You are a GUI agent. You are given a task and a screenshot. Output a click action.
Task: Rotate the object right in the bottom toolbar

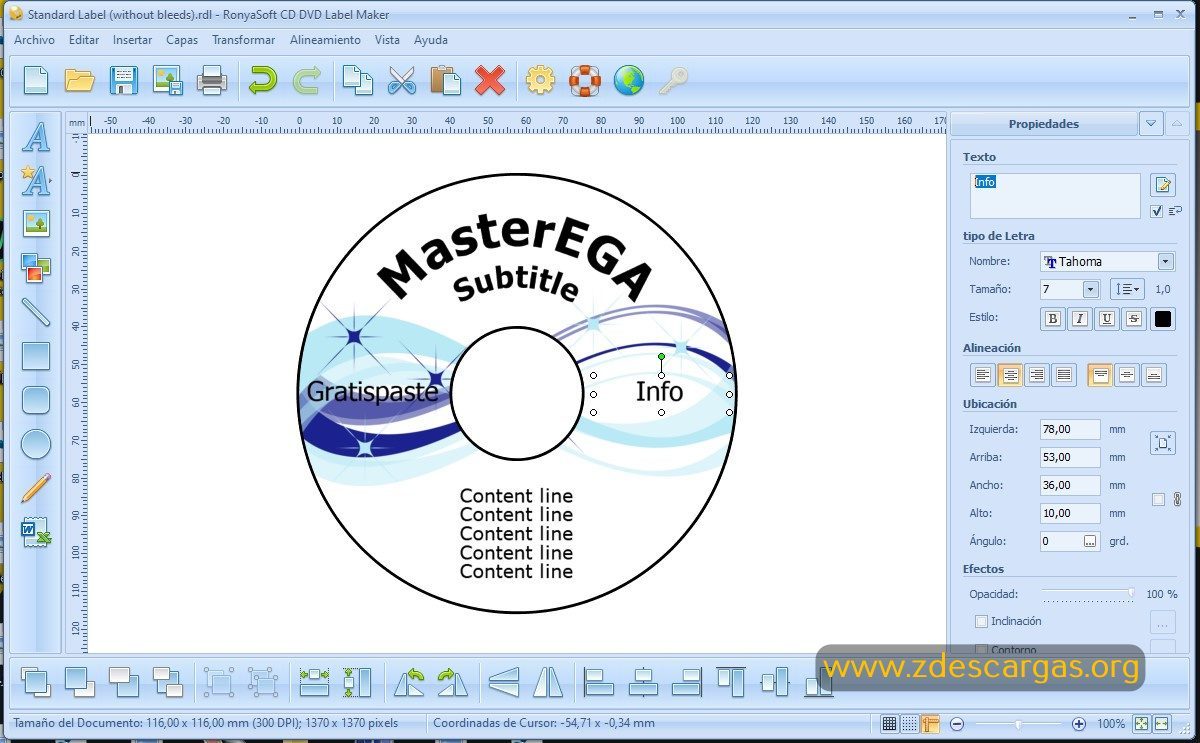click(453, 682)
